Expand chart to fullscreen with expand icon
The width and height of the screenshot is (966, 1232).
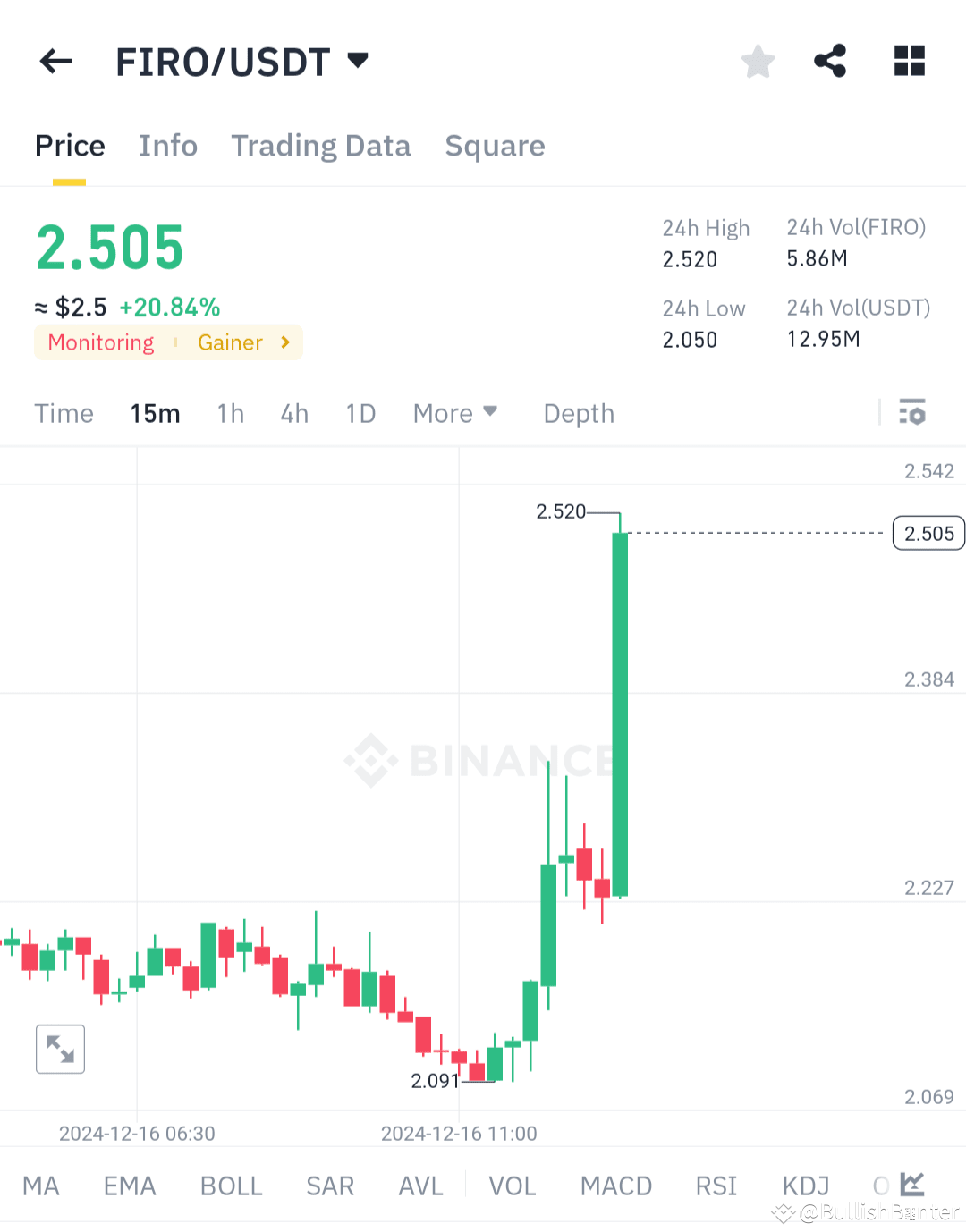click(x=60, y=1049)
